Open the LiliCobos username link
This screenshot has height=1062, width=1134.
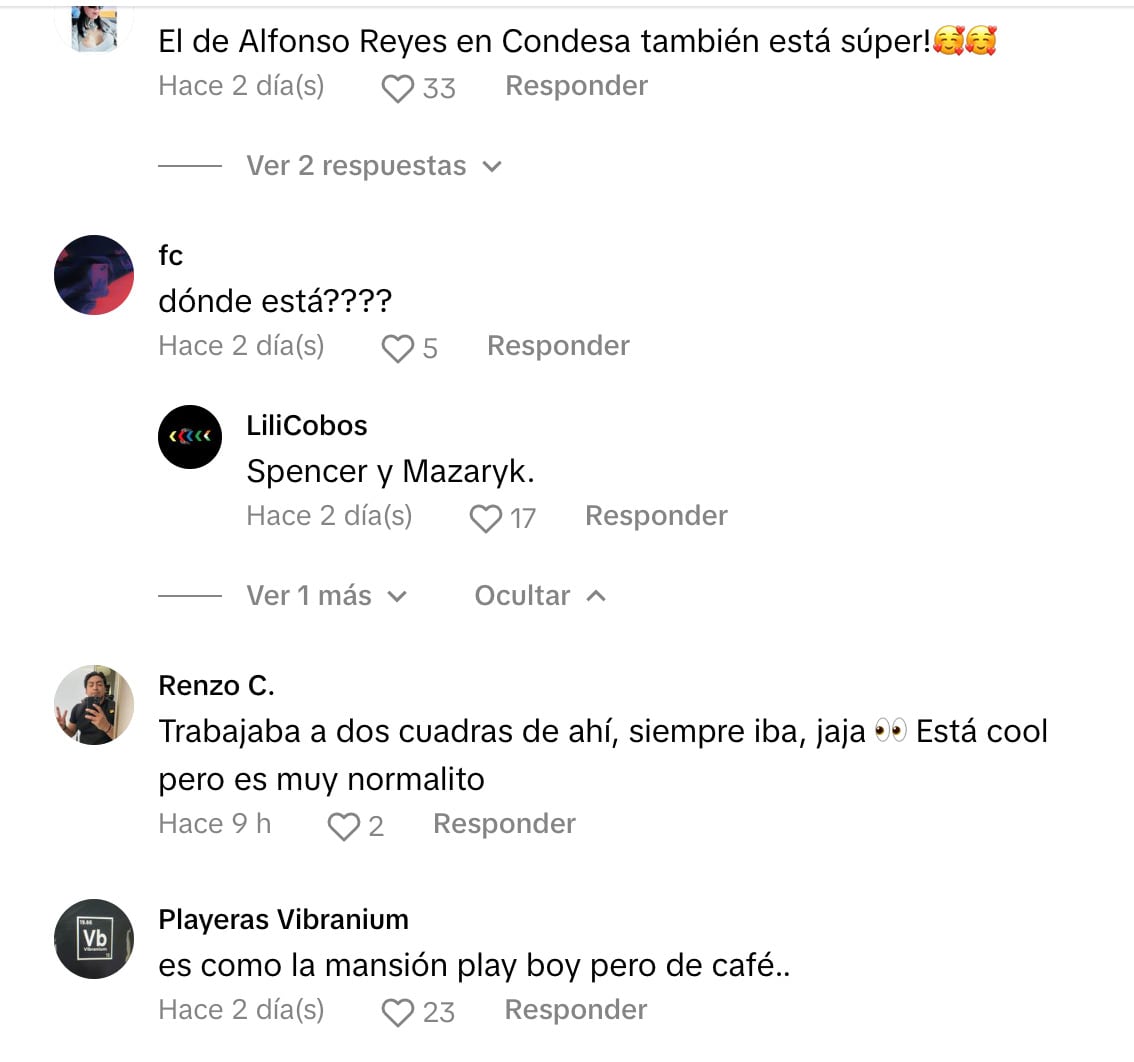point(307,425)
